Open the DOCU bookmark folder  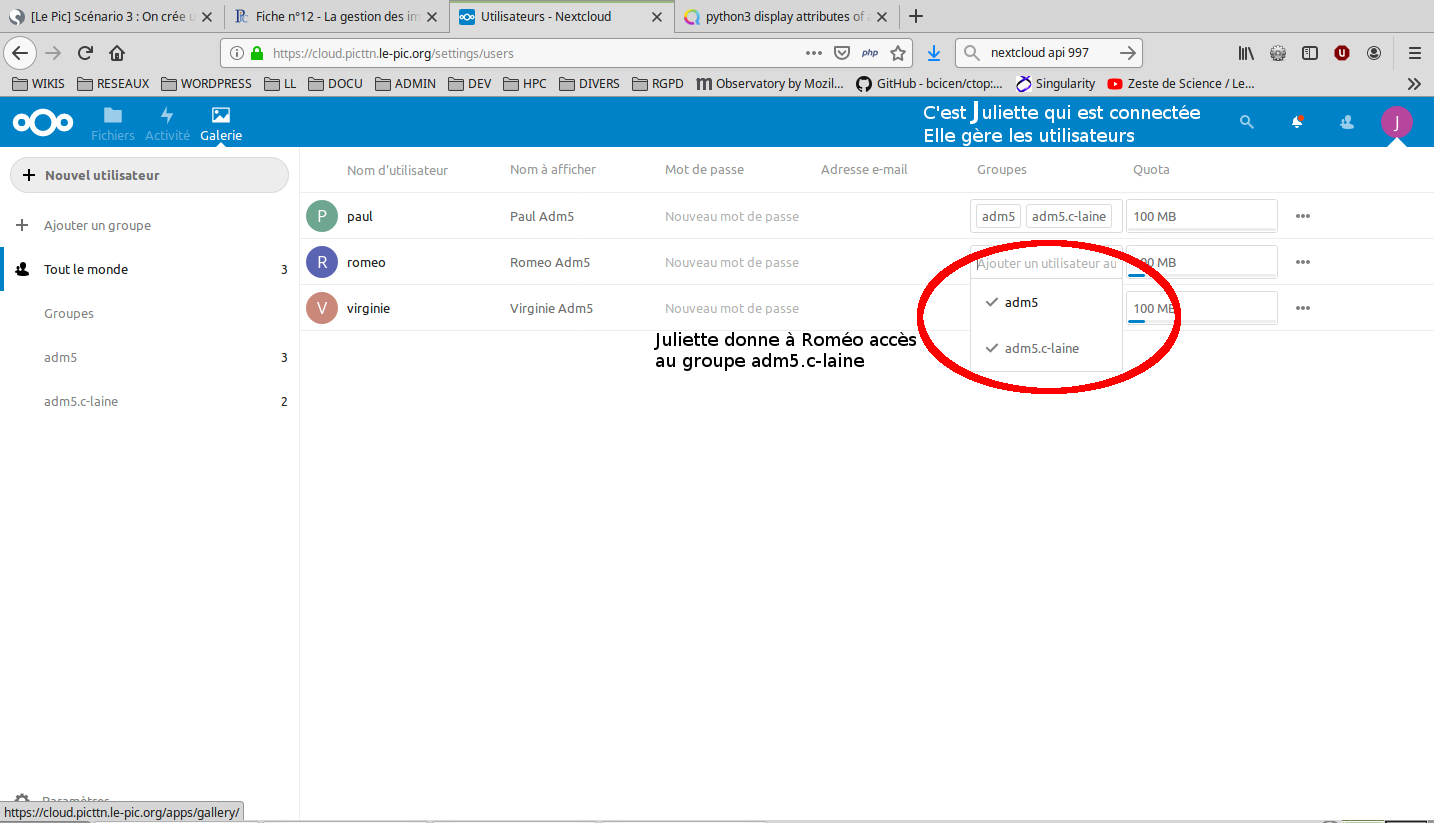click(336, 84)
